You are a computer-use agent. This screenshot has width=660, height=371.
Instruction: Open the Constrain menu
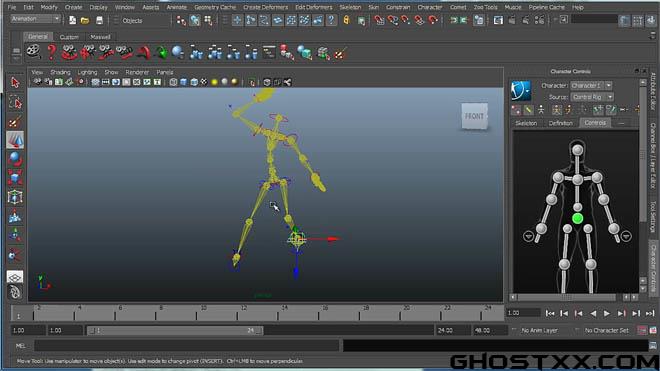click(x=398, y=7)
